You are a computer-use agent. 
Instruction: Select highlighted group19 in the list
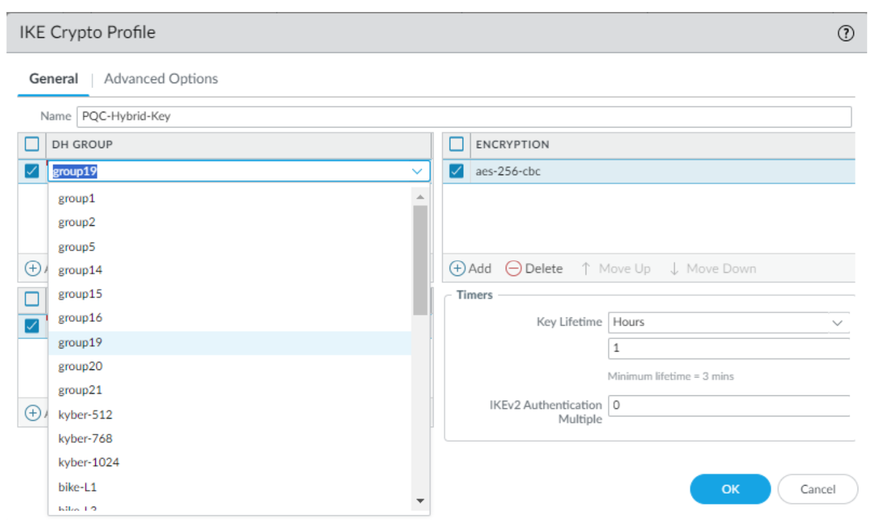[x=229, y=343]
